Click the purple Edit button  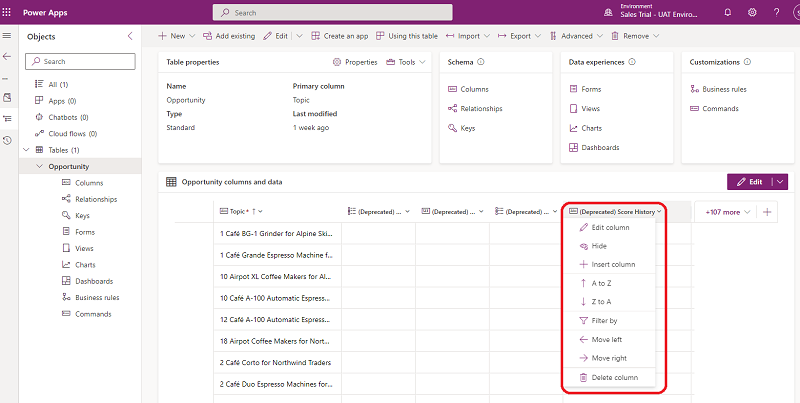(749, 182)
